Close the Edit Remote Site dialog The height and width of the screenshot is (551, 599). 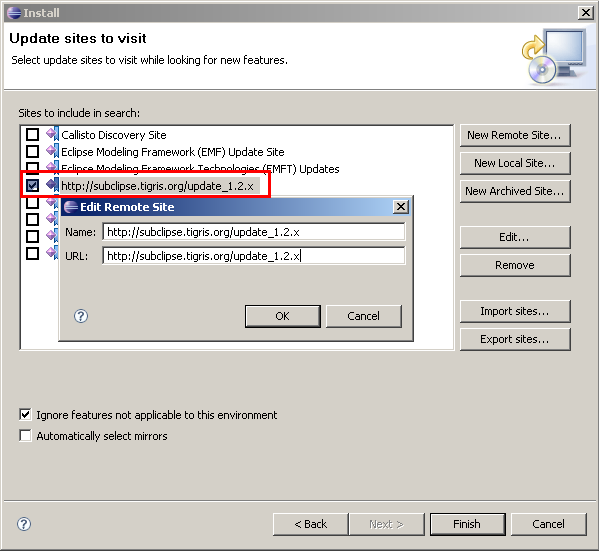tap(401, 207)
